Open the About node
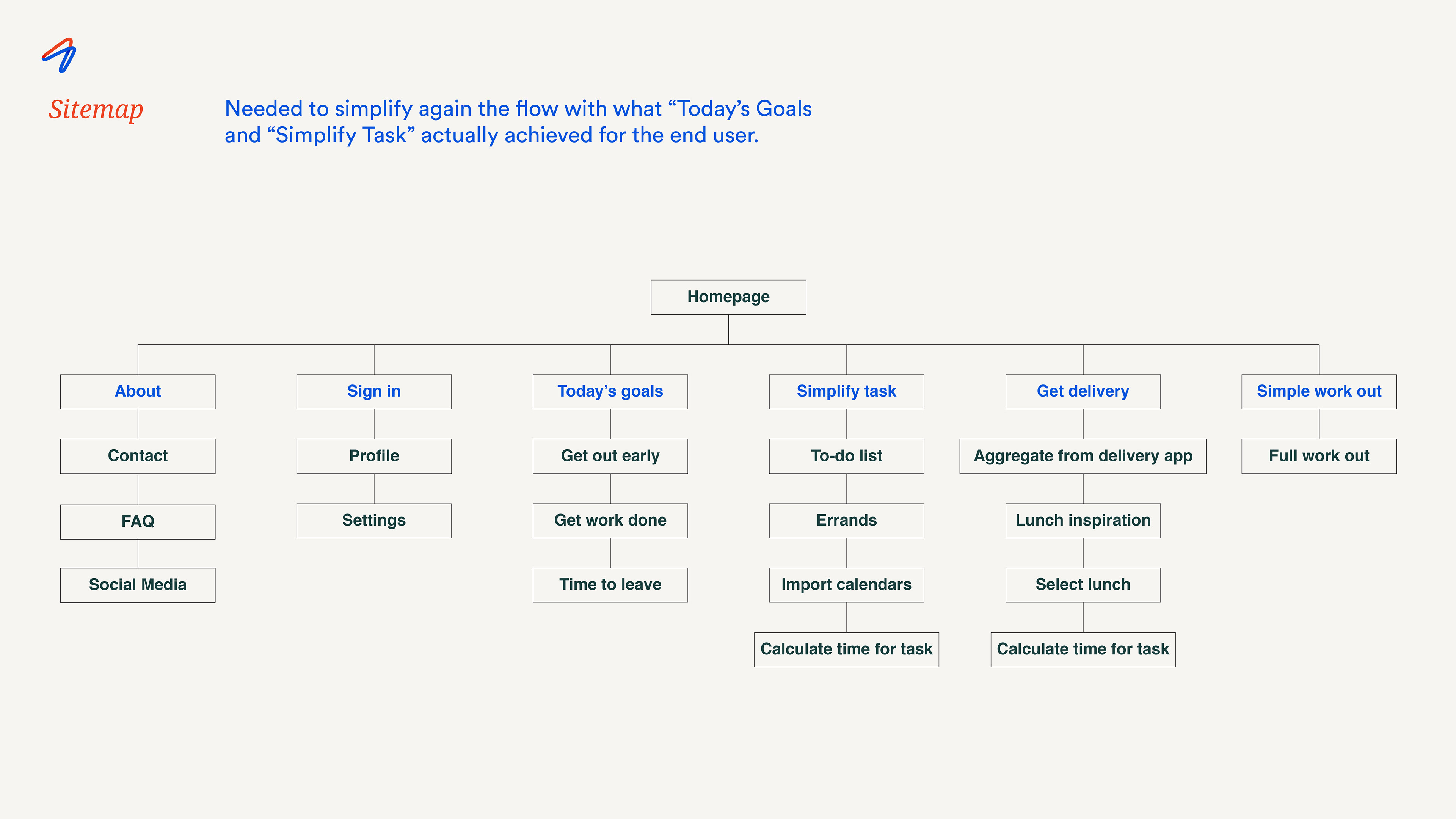This screenshot has width=1456, height=819. click(137, 391)
